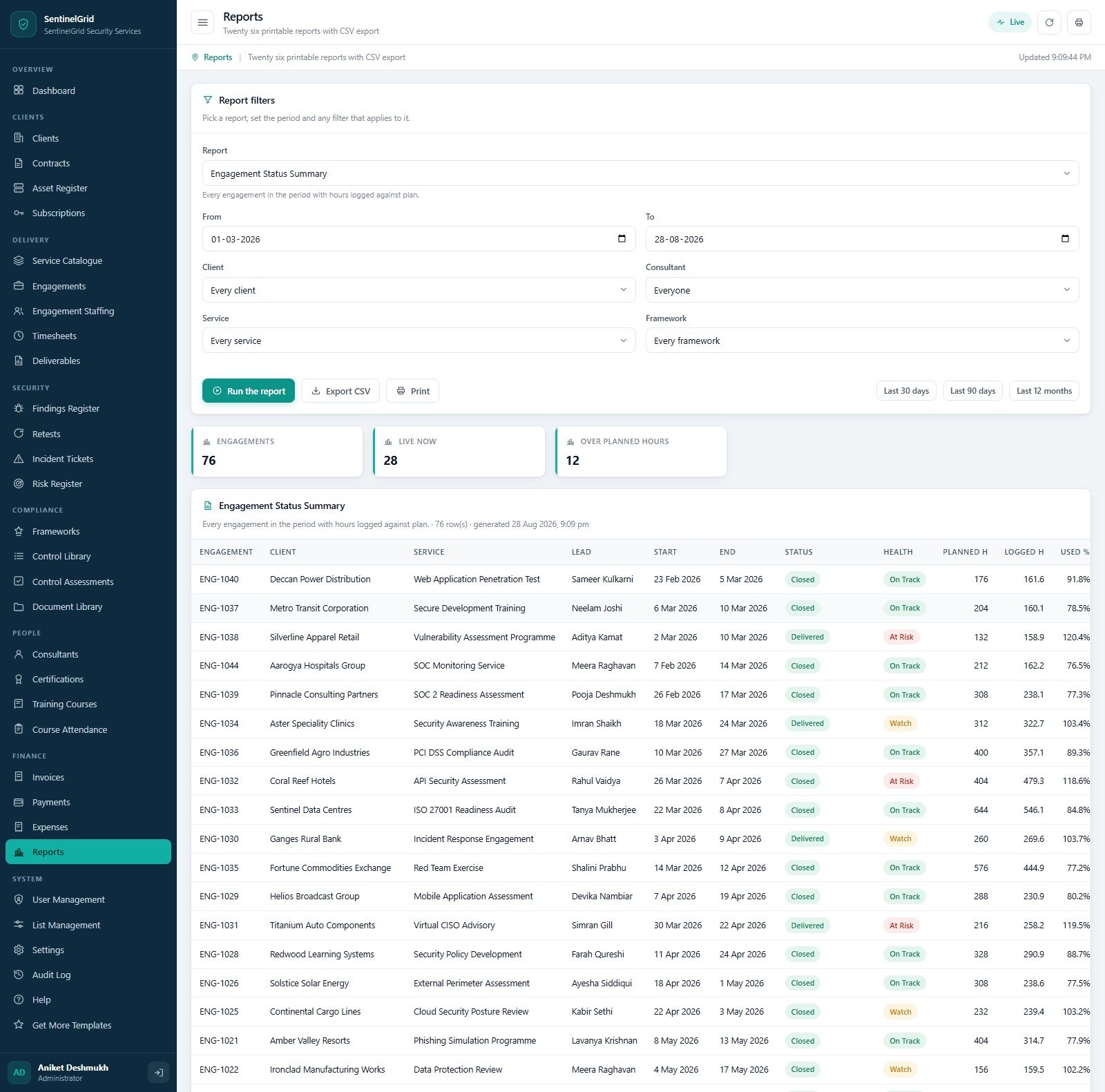Viewport: 1105px width, 1092px height.
Task: Toggle the sidebar hamburger menu
Action: pos(202,22)
